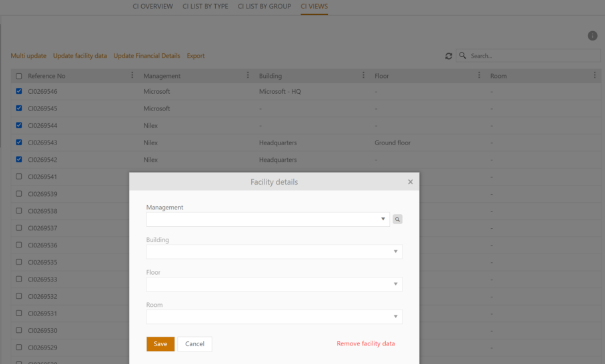Check the row CI0269539 checkbox
Viewport: 605px width, 364px height.
pos(19,193)
